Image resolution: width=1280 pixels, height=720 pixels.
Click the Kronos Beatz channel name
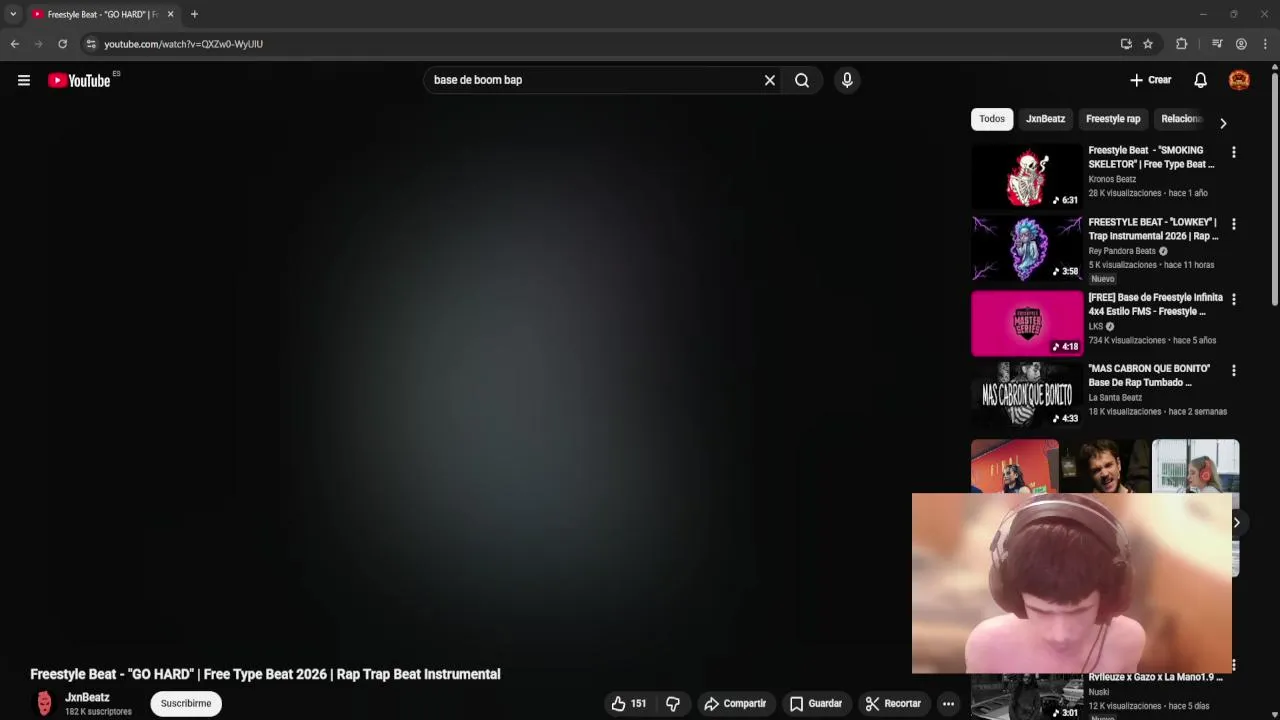coord(1112,179)
